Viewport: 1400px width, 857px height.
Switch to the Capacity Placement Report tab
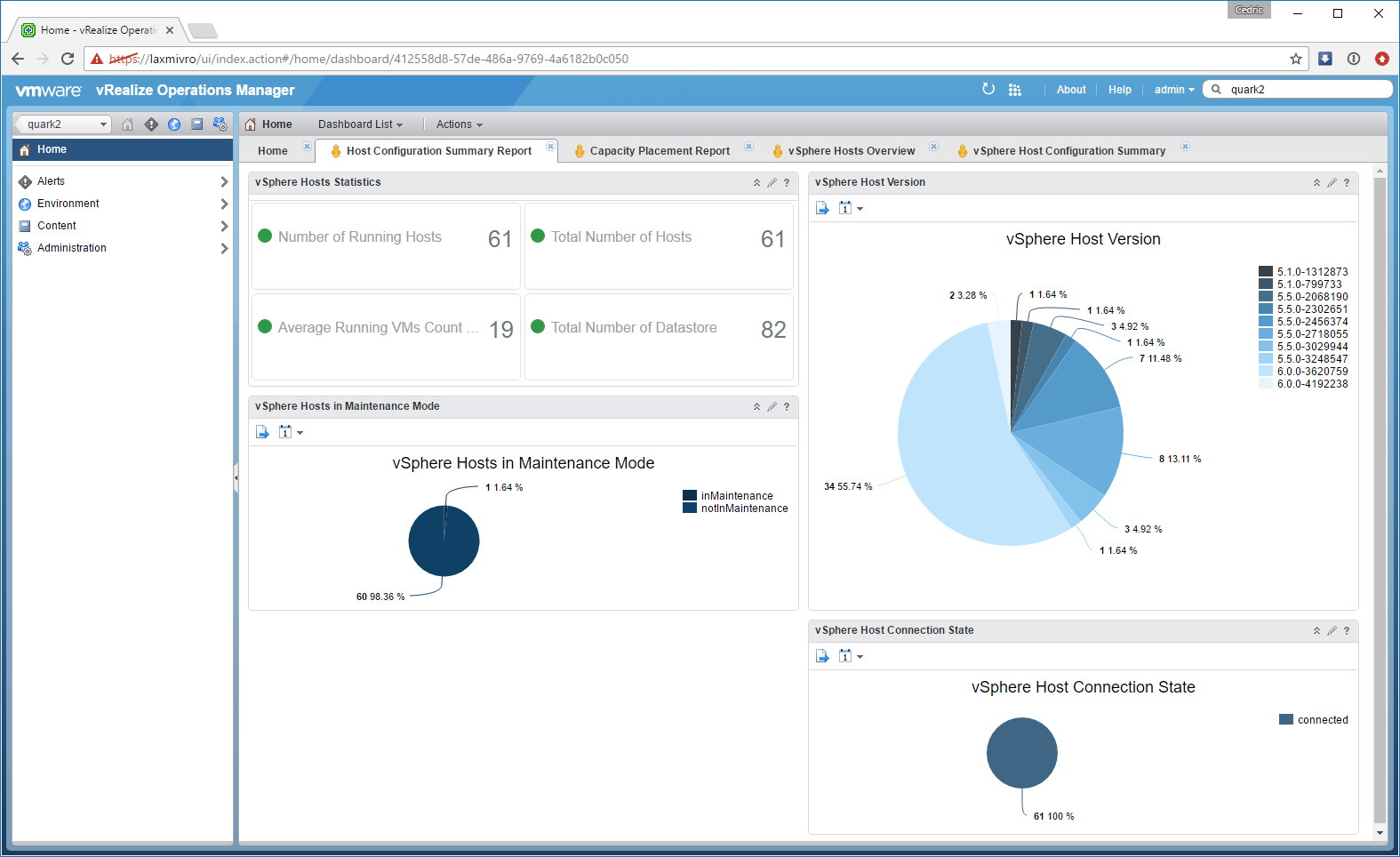pos(660,151)
